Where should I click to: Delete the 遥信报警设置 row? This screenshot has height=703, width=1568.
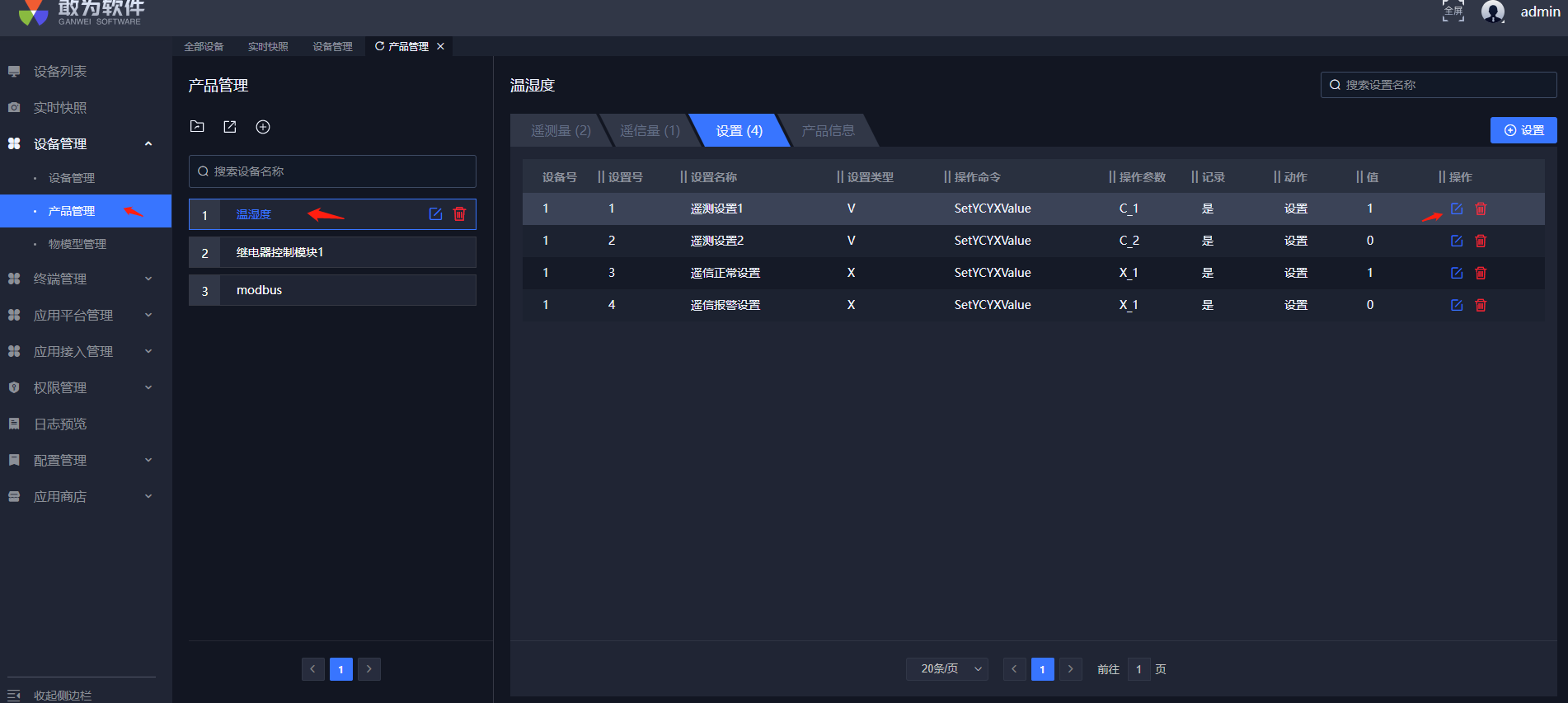coord(1481,305)
